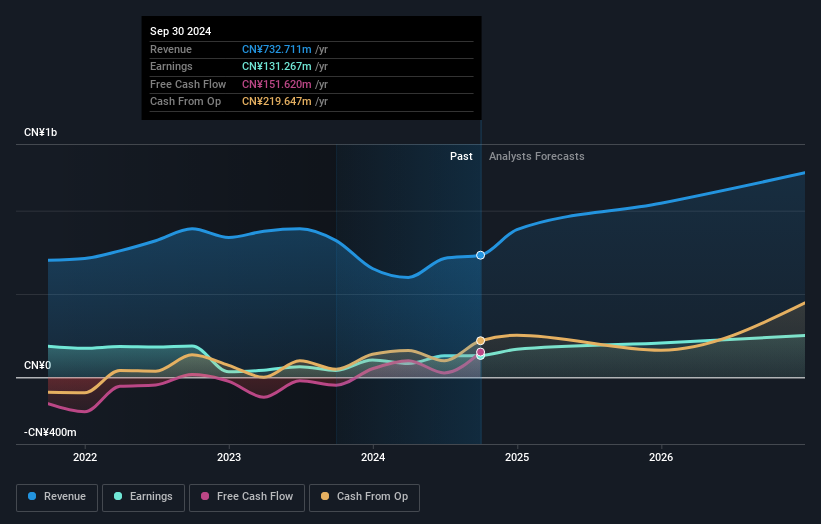This screenshot has height=524, width=821.
Task: Click the Analysts Forecasts label
Action: (x=537, y=156)
